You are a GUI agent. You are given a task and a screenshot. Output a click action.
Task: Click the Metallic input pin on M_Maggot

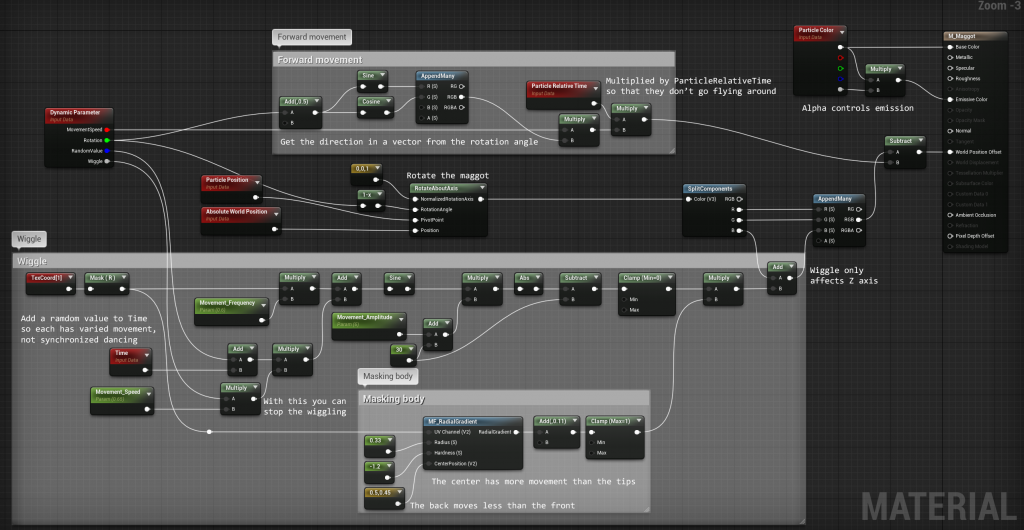[x=950, y=57]
